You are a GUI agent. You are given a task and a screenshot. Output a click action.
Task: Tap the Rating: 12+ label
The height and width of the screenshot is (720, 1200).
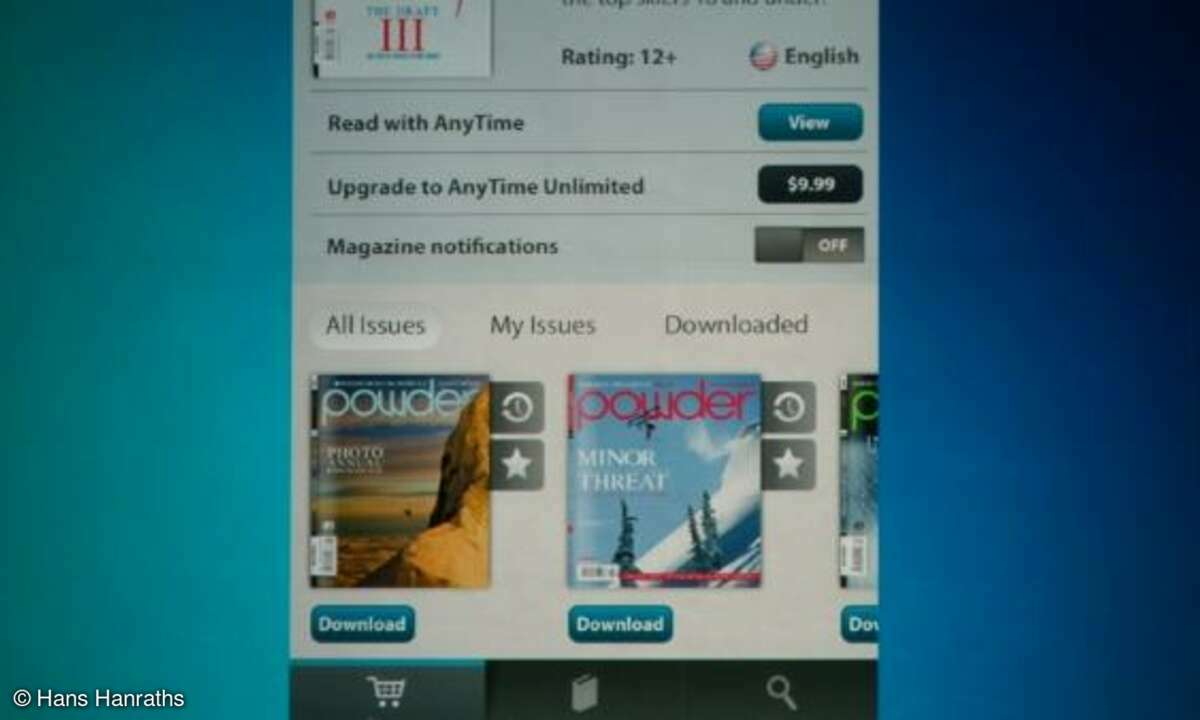tap(618, 57)
